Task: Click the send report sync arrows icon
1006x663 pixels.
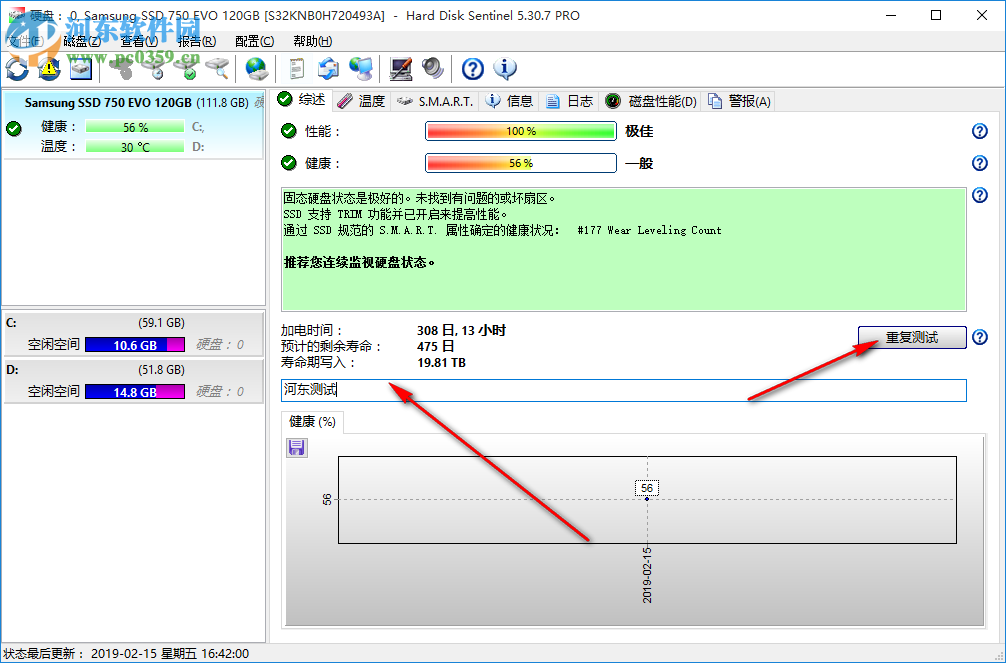Action: [x=328, y=69]
